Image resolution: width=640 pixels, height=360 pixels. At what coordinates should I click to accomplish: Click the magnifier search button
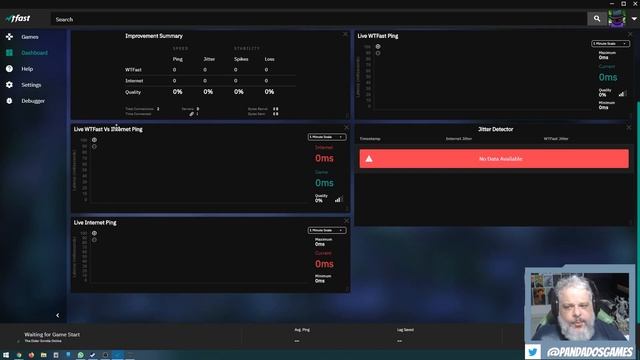click(x=597, y=19)
